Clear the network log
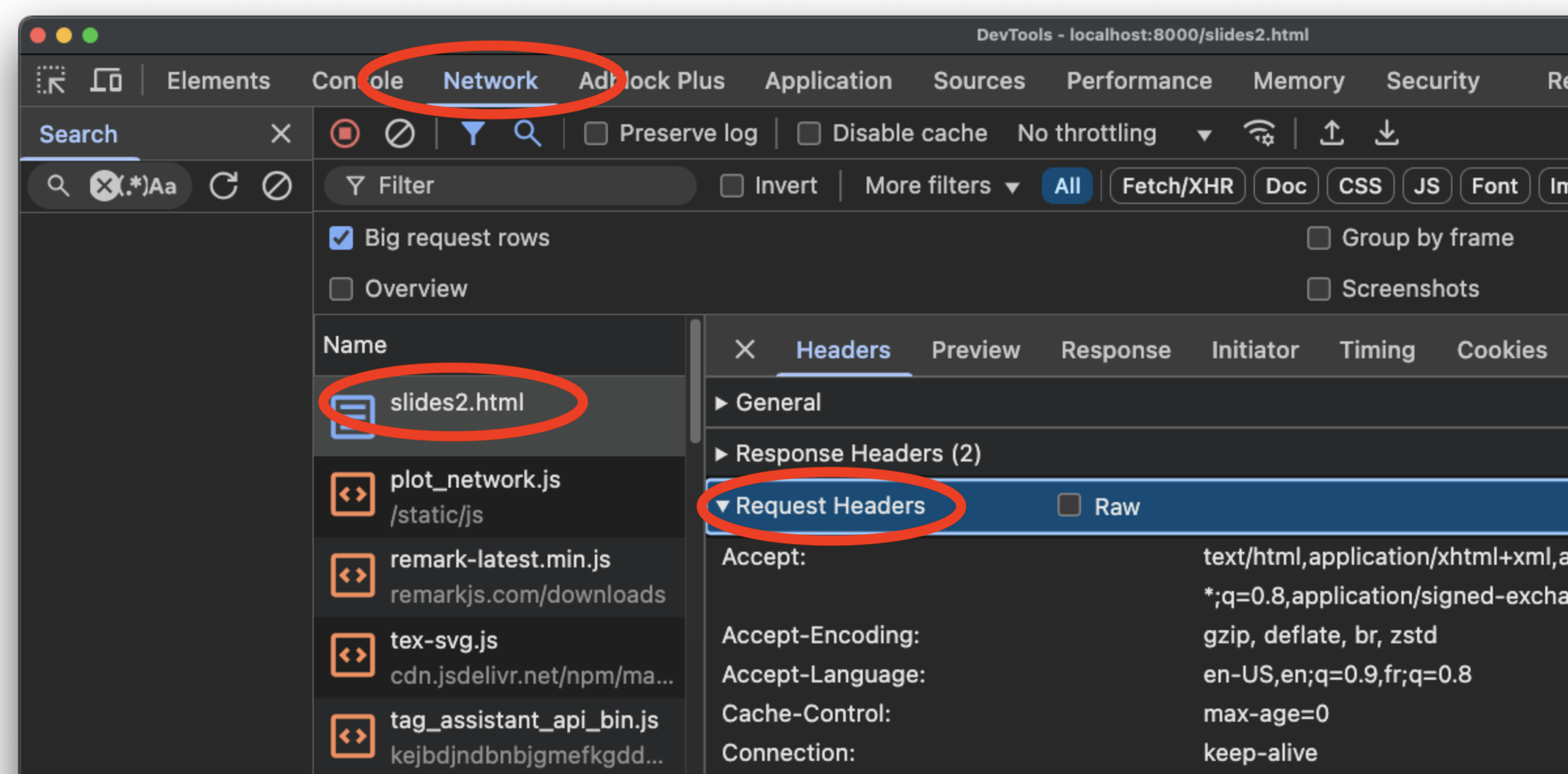Screen dimensions: 1568x774 [399, 133]
